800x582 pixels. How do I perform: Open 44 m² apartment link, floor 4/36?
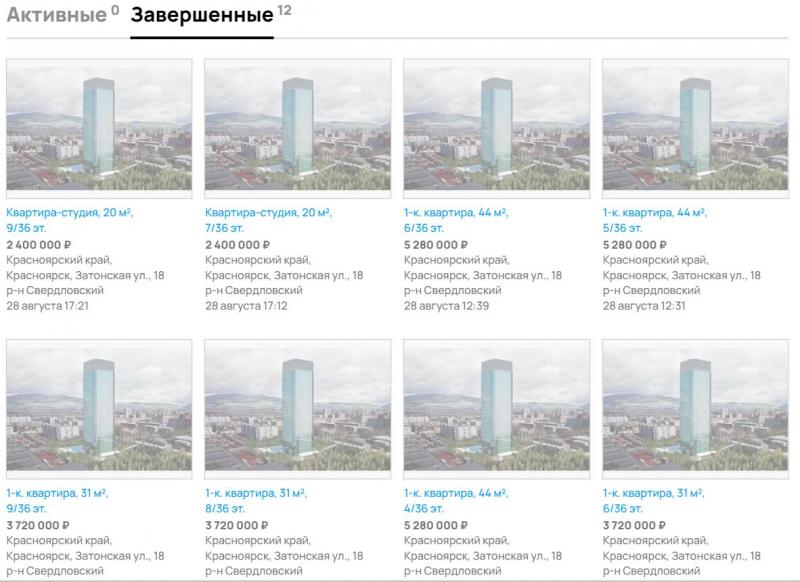point(456,500)
